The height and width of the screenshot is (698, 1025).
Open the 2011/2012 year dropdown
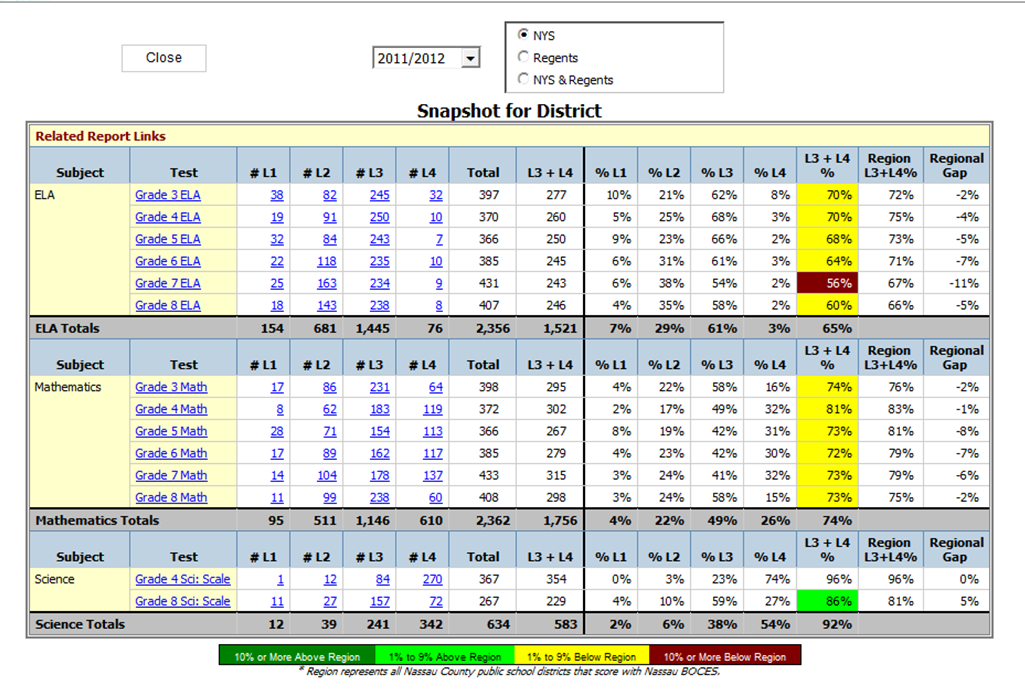(471, 58)
